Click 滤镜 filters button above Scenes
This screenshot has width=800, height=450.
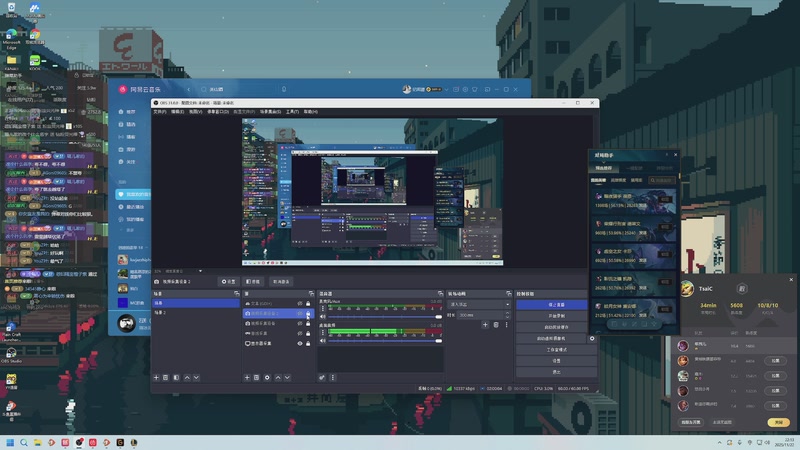[253, 282]
